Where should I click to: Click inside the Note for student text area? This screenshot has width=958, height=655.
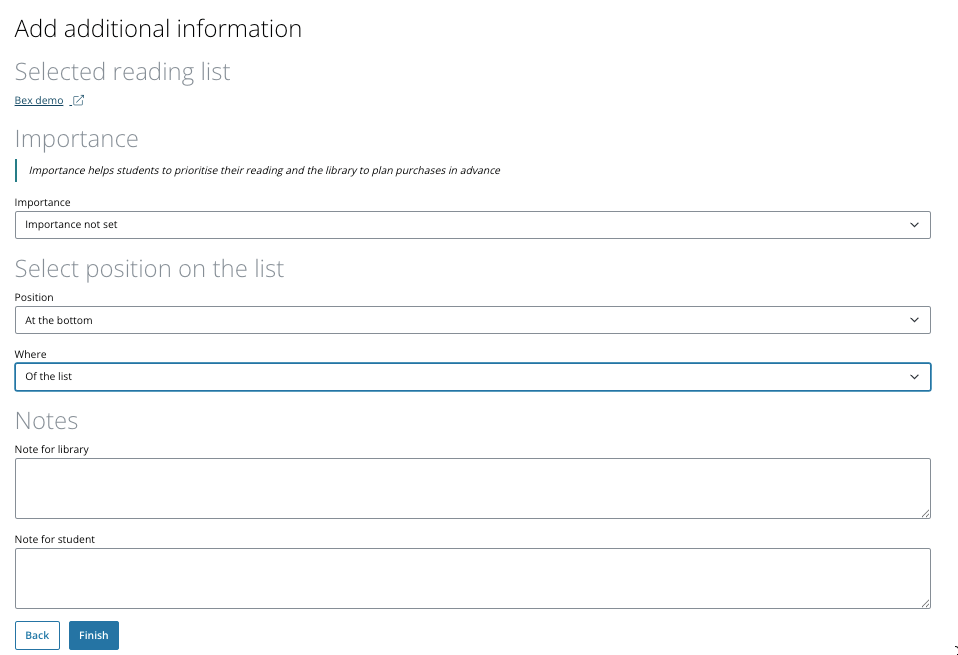point(472,578)
